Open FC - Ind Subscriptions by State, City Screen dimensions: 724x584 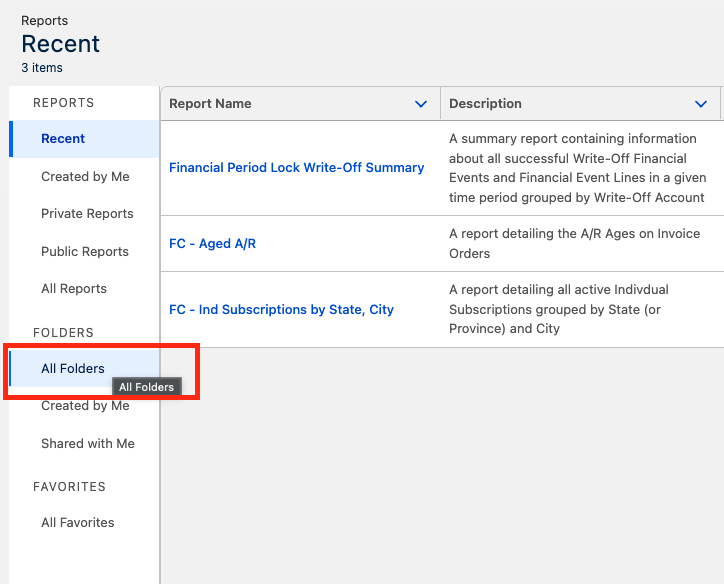click(281, 309)
